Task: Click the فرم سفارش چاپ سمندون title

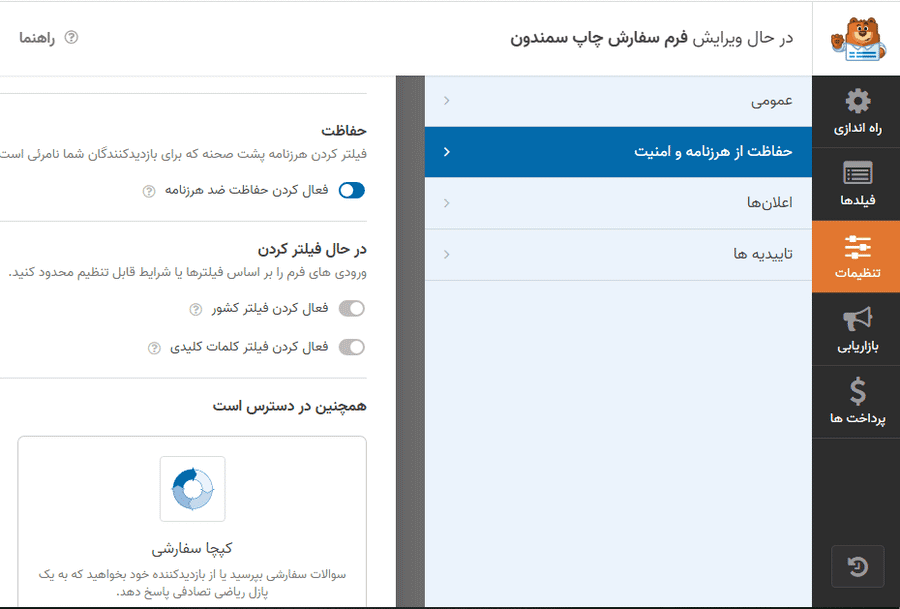Action: coord(599,38)
